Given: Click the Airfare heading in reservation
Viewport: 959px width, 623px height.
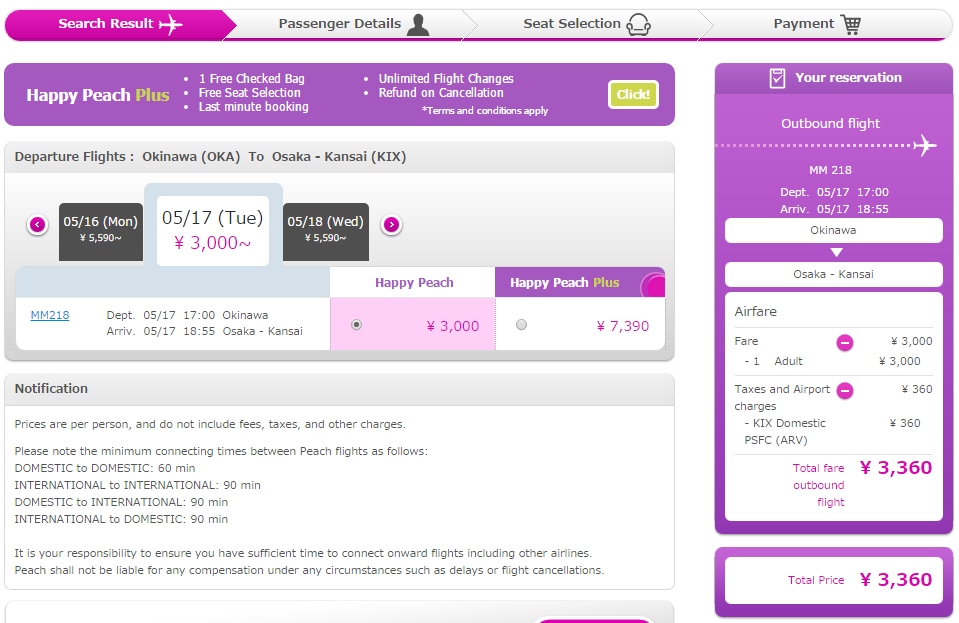Looking at the screenshot, I should tap(755, 311).
